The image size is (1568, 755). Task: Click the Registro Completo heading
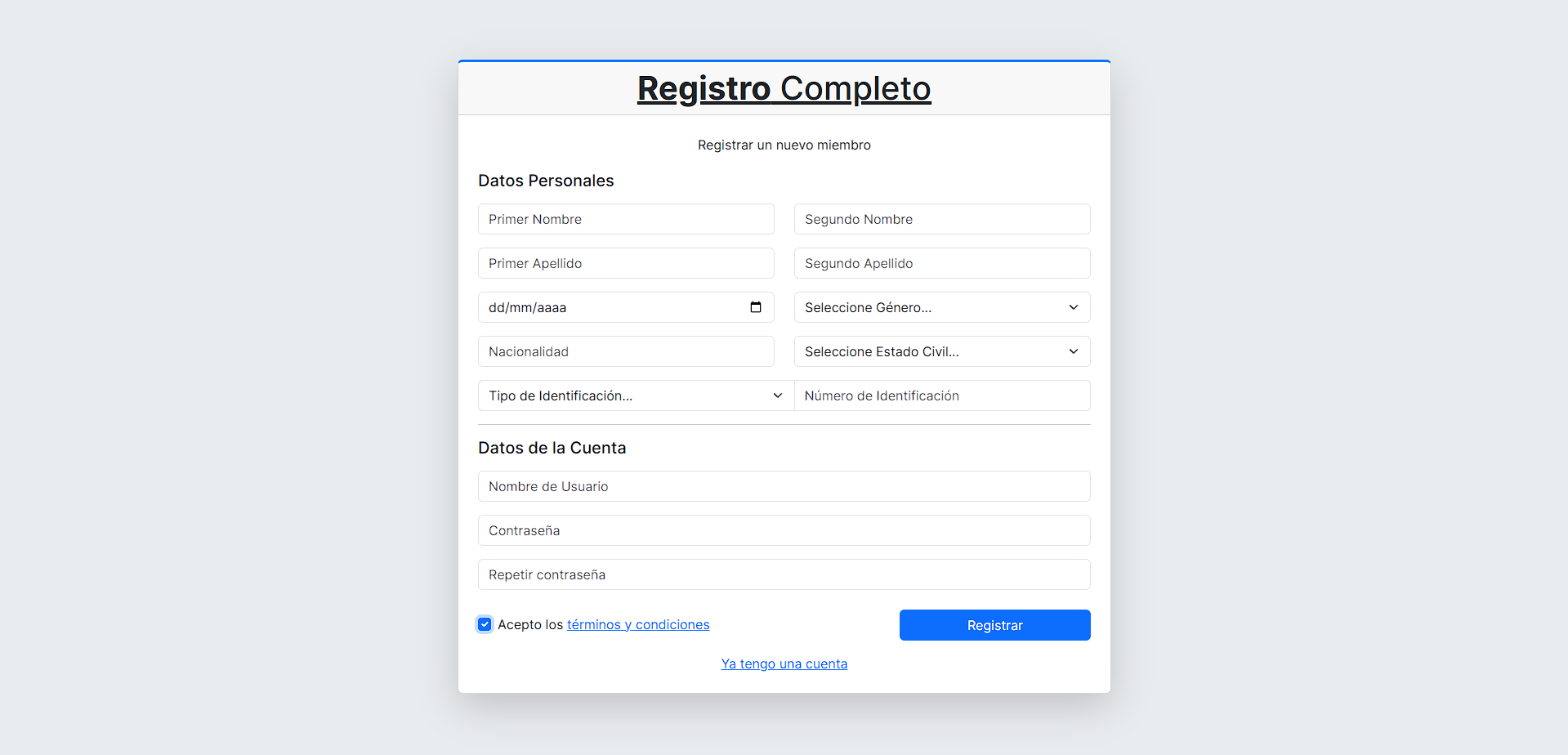784,88
